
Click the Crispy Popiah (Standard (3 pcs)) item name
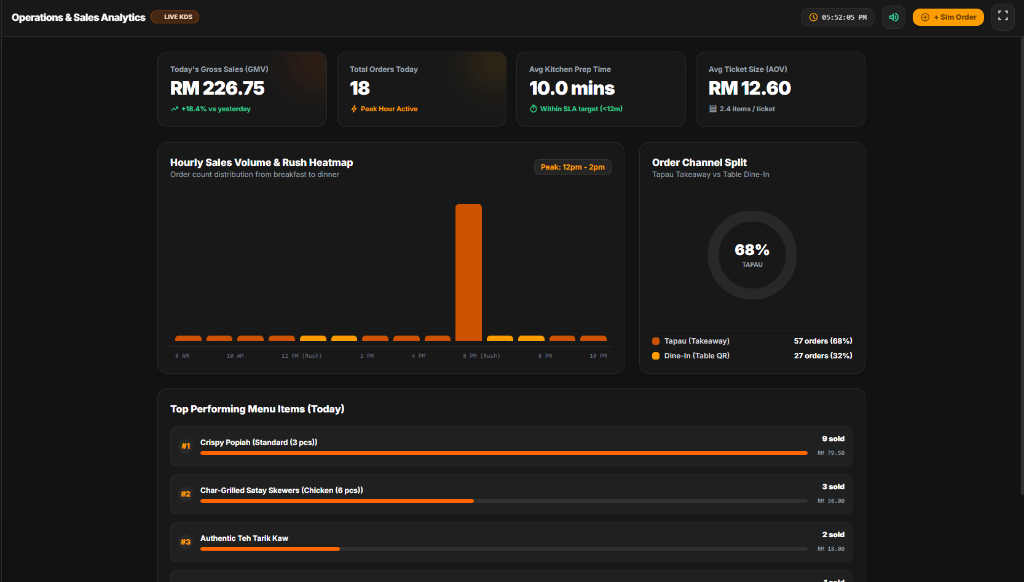tap(259, 442)
